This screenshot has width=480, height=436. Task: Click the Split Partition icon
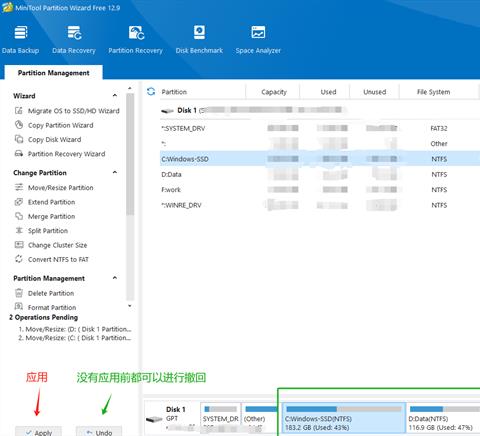pyautogui.click(x=19, y=230)
